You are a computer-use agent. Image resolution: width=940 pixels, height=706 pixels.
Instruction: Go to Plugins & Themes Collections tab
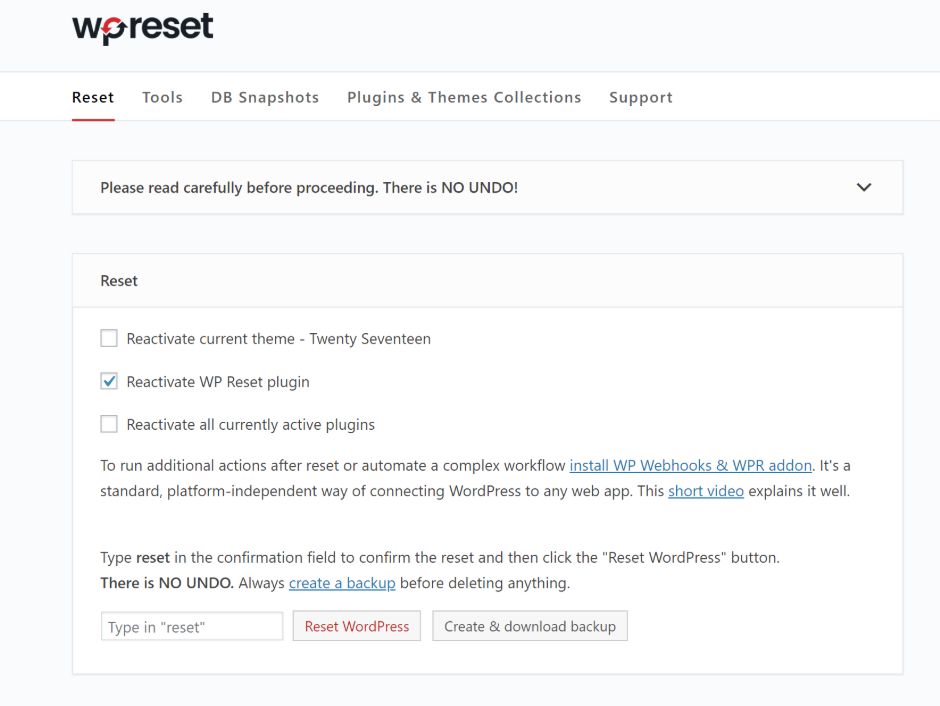pos(464,97)
